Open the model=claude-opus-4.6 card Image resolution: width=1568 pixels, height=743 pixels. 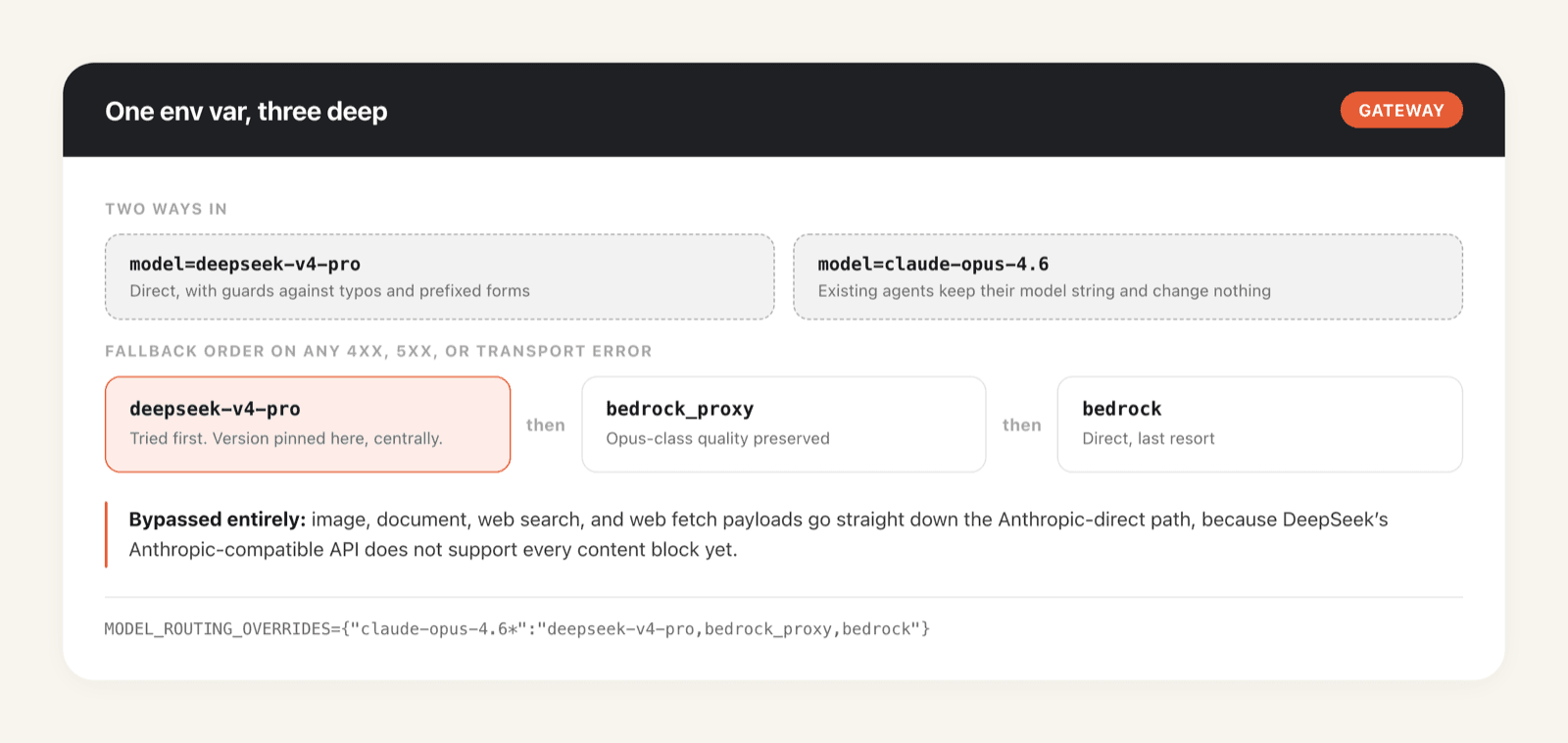(1128, 276)
